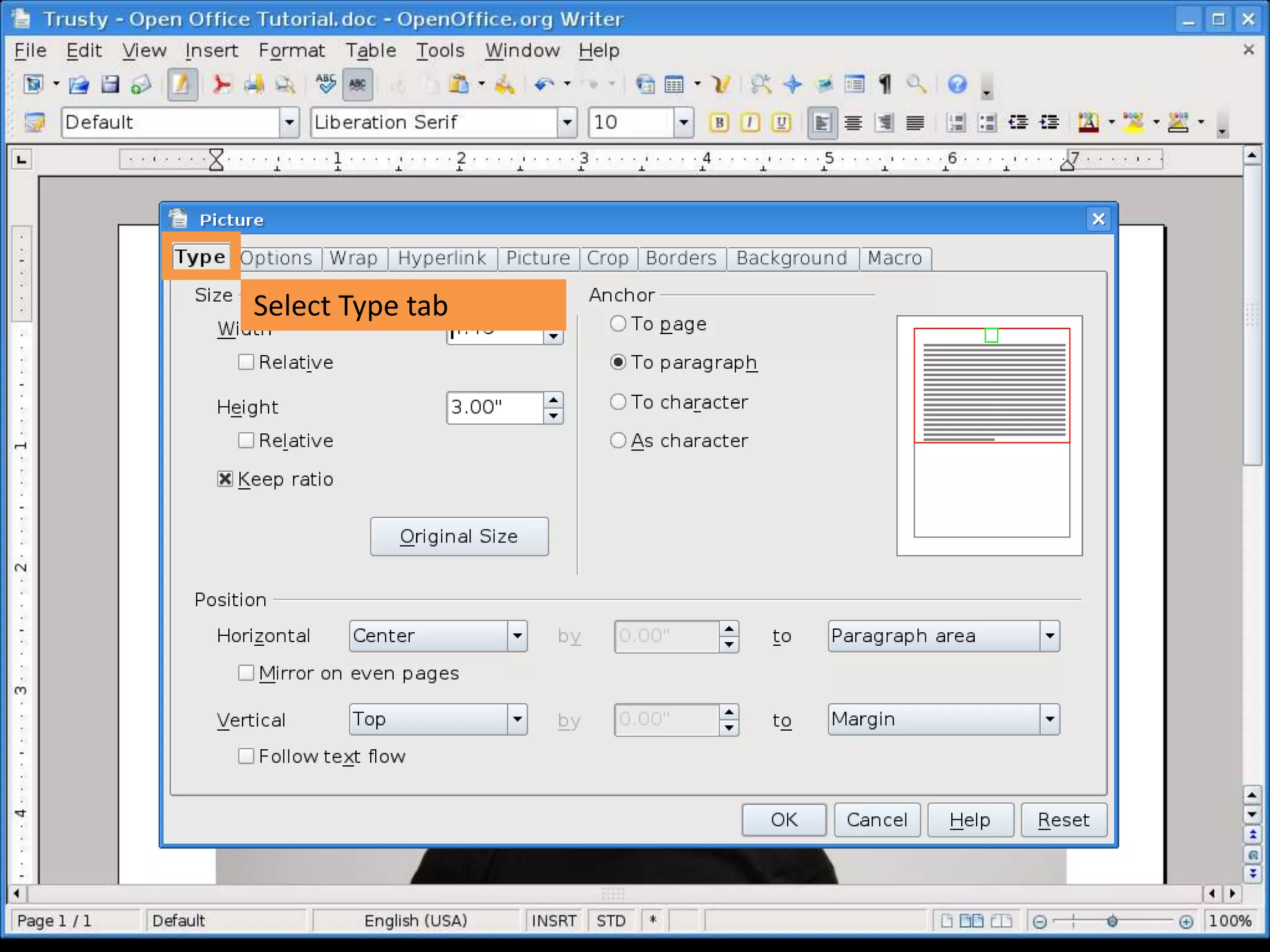1270x952 pixels.
Task: Toggle AutoSpellcheck icon
Action: click(357, 84)
